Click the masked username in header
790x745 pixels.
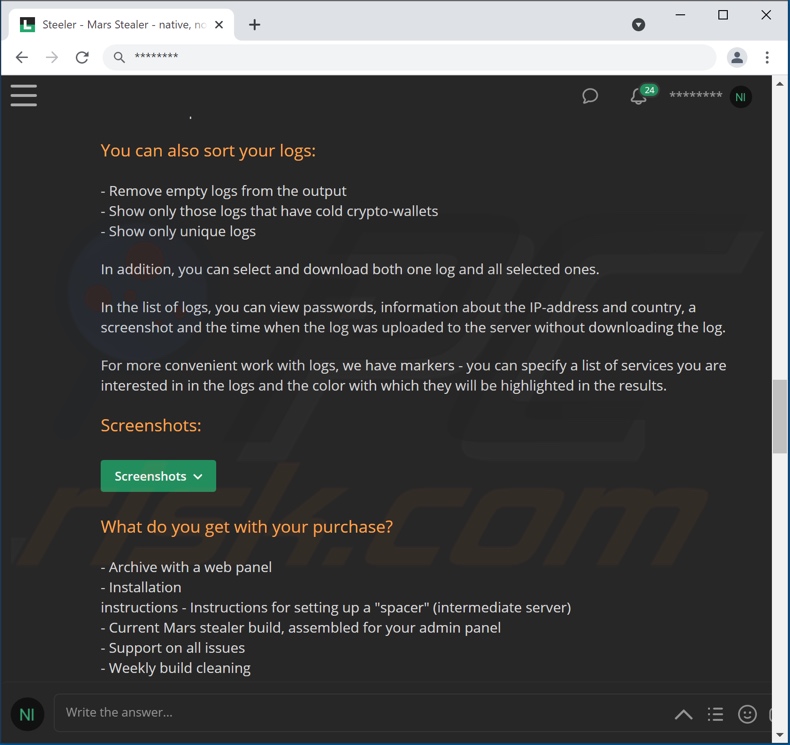pos(695,95)
